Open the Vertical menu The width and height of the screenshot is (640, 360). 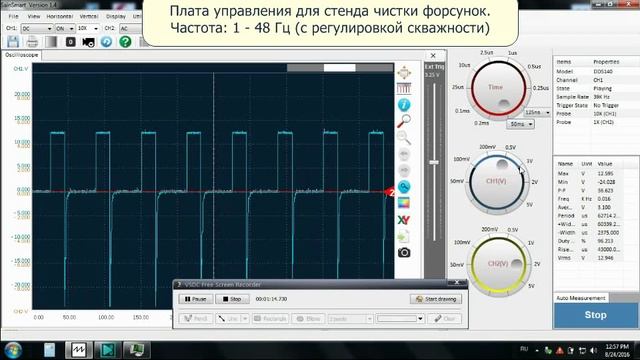89,16
